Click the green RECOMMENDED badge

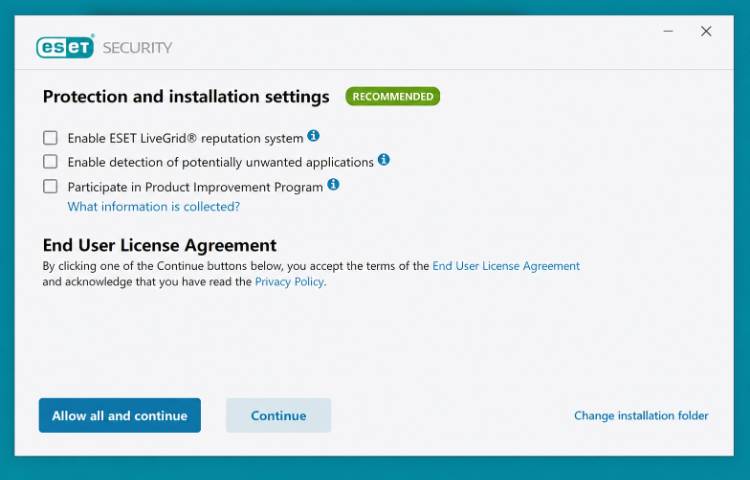[x=393, y=97]
